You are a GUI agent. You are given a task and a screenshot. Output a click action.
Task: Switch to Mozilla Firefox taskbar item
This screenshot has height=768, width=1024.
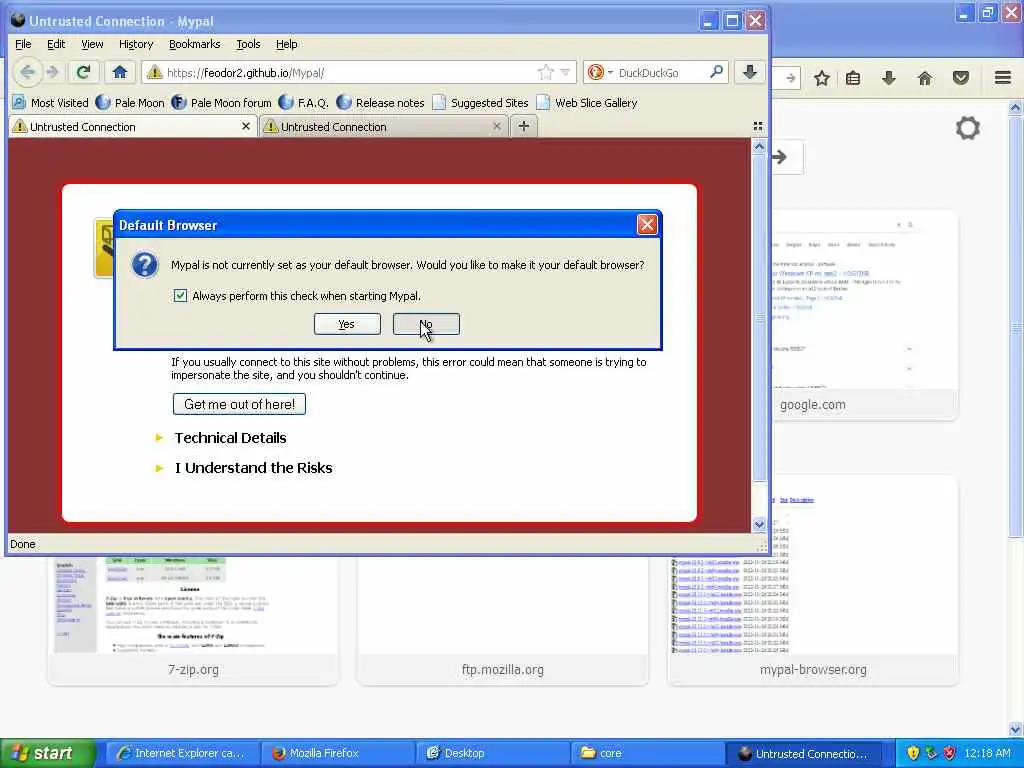pos(337,753)
